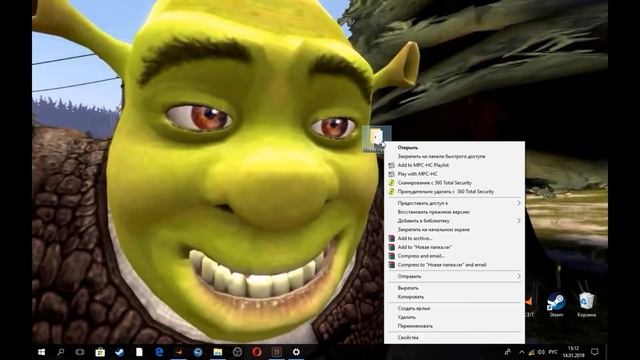Open the round gray app icon on taskbar
This screenshot has height=360, width=640.
237,352
